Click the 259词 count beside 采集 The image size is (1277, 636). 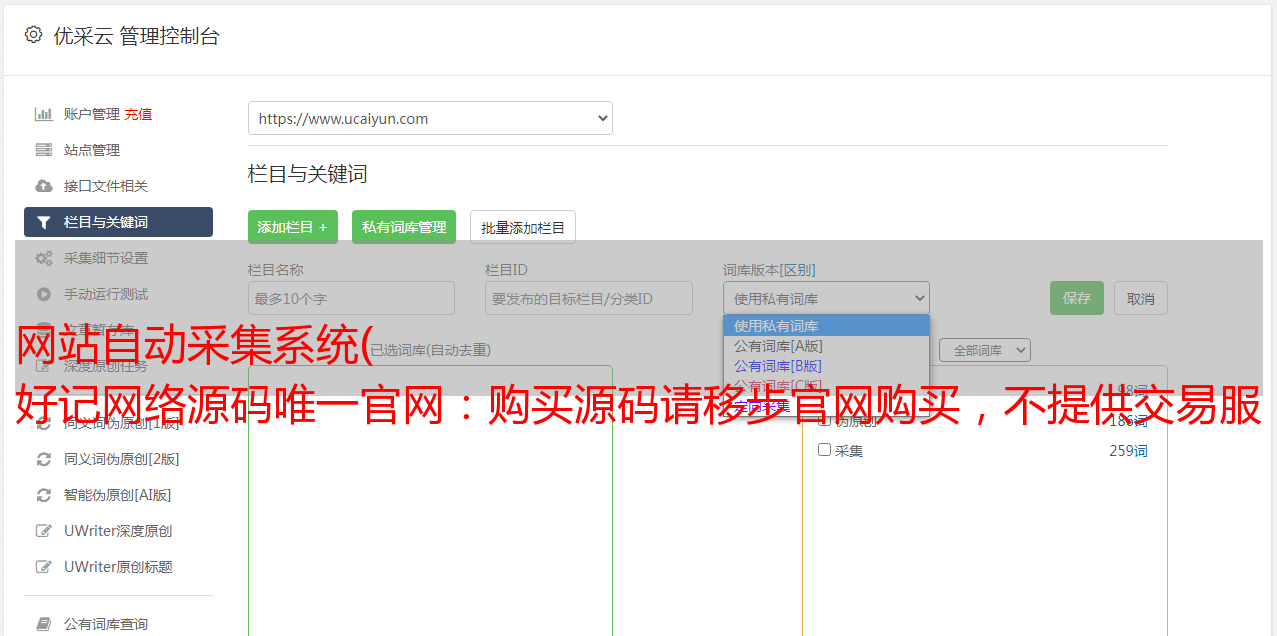tap(1128, 451)
